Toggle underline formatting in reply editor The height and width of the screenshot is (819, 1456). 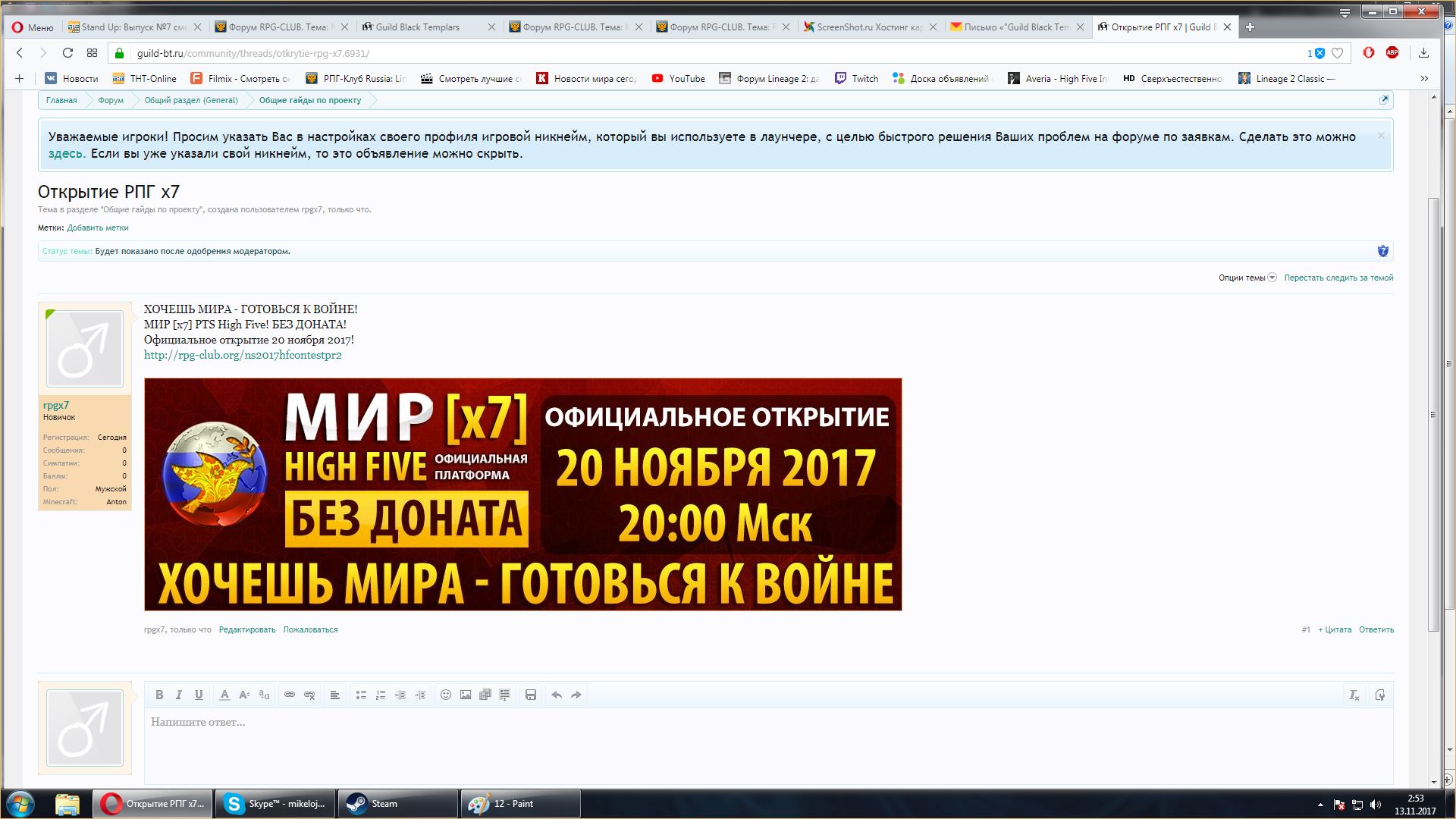[199, 695]
